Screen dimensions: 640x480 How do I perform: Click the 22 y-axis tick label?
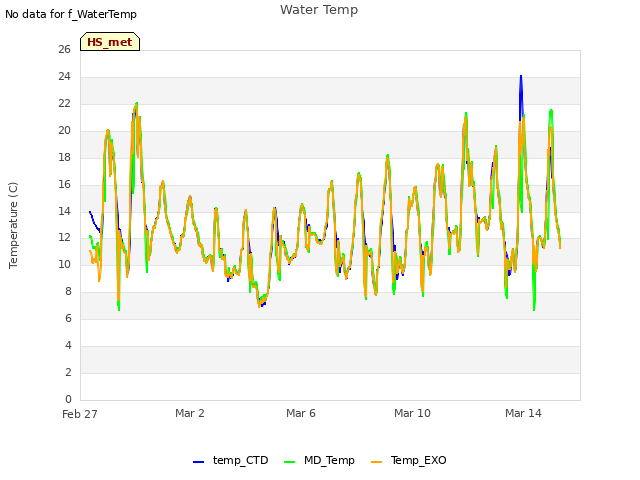point(64,103)
